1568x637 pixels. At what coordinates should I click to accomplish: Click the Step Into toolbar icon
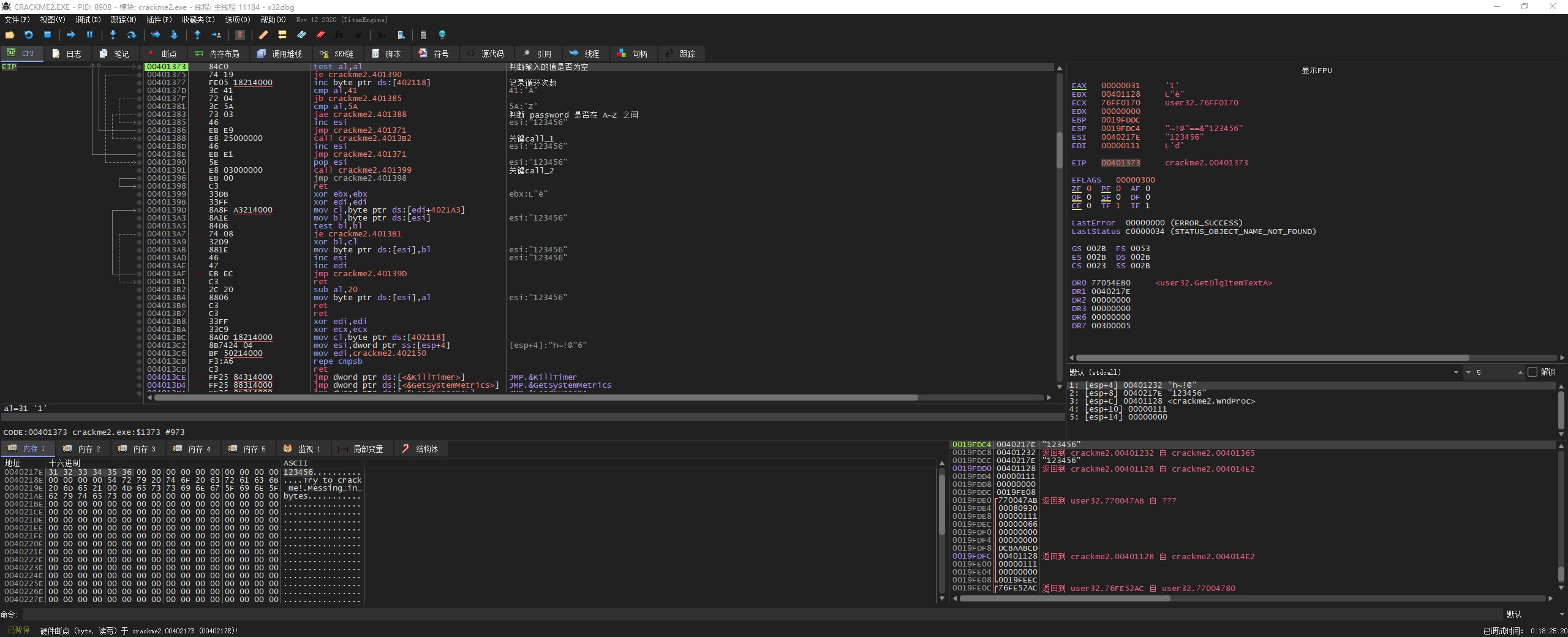[x=113, y=35]
